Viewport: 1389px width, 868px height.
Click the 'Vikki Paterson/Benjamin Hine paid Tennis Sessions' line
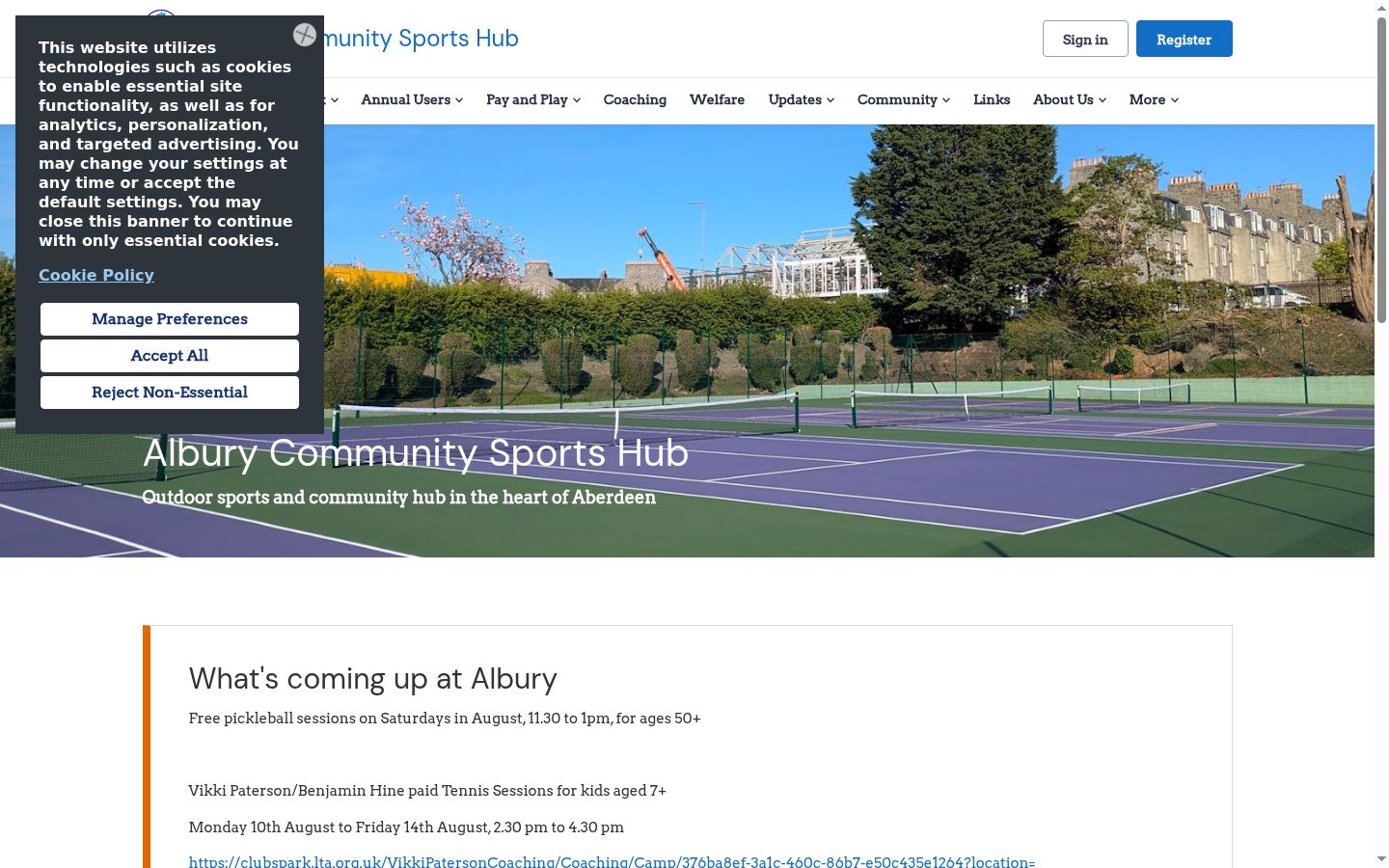point(427,791)
